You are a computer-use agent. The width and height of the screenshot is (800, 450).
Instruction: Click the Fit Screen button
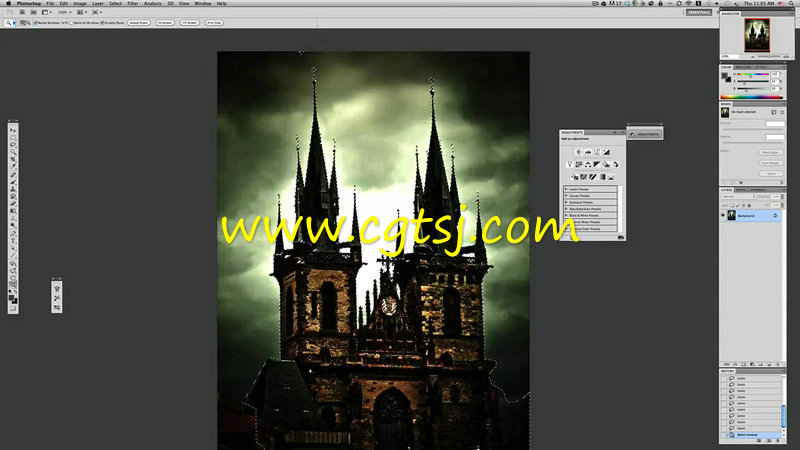(165, 22)
